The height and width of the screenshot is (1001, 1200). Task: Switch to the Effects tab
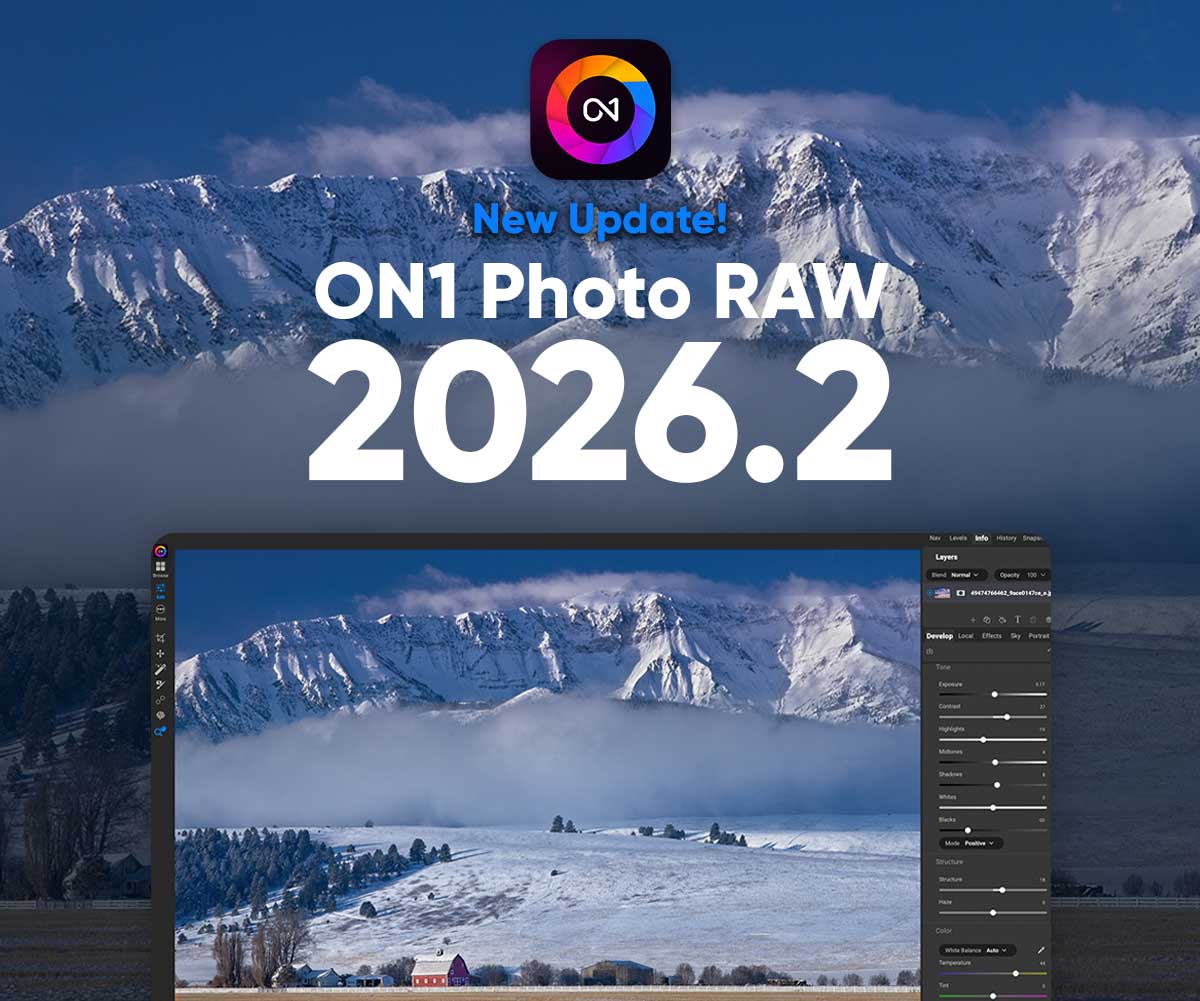pos(991,636)
